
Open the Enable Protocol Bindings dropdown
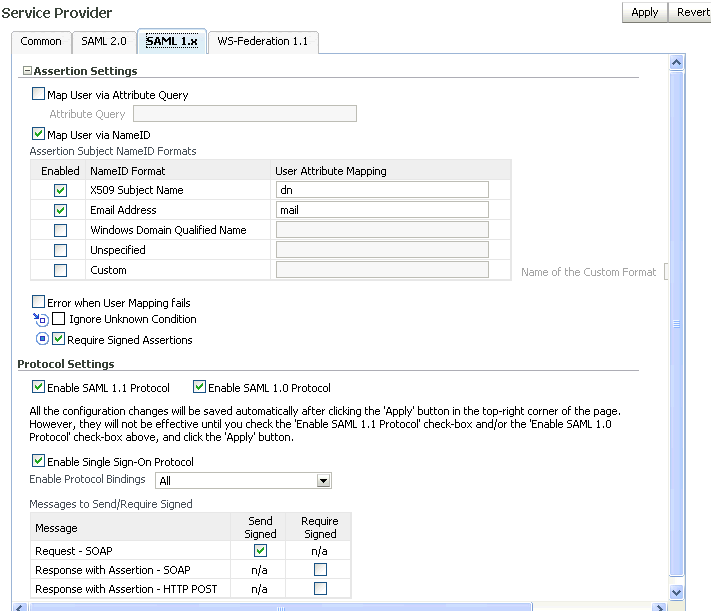(323, 481)
